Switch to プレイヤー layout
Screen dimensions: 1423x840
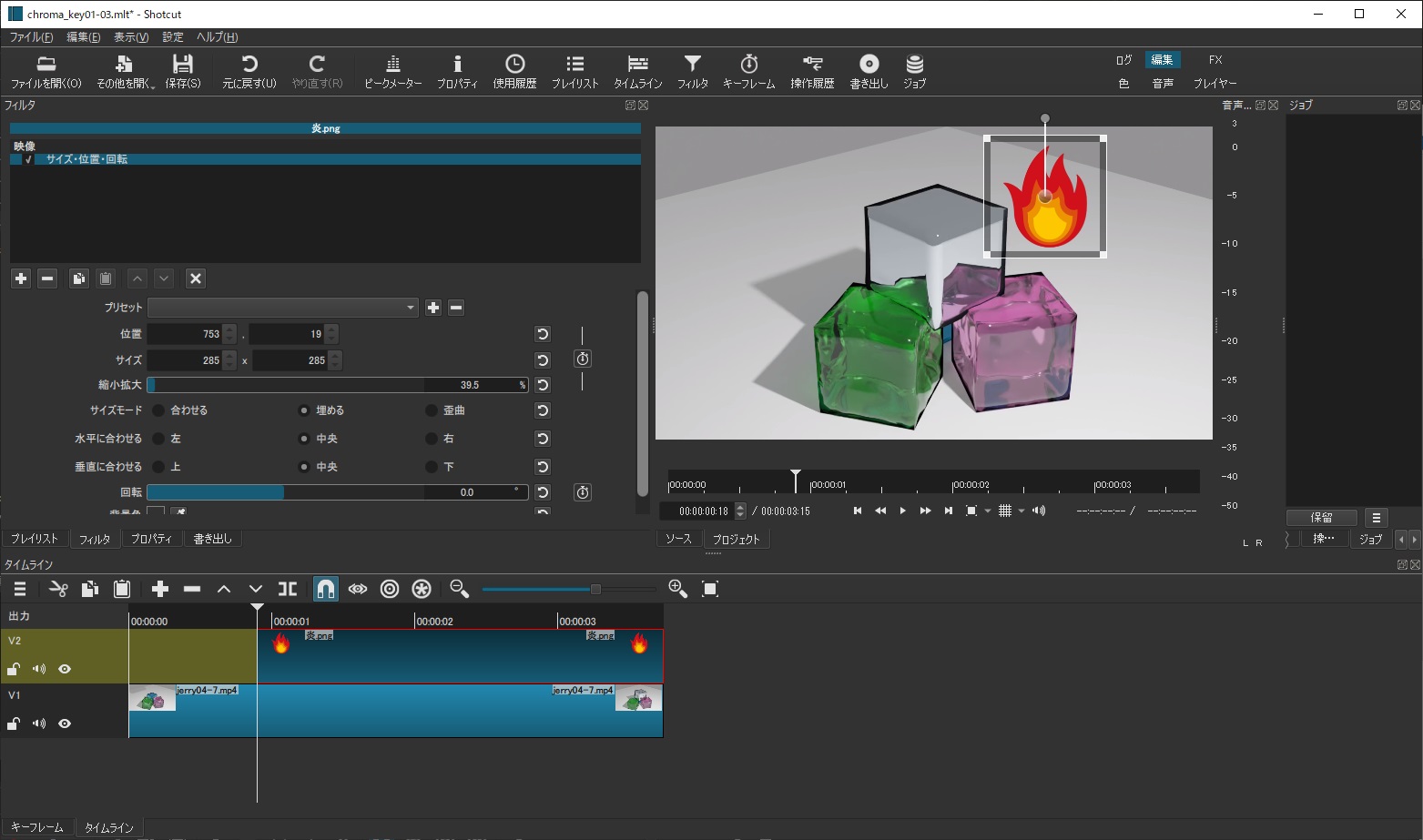pyautogui.click(x=1215, y=84)
